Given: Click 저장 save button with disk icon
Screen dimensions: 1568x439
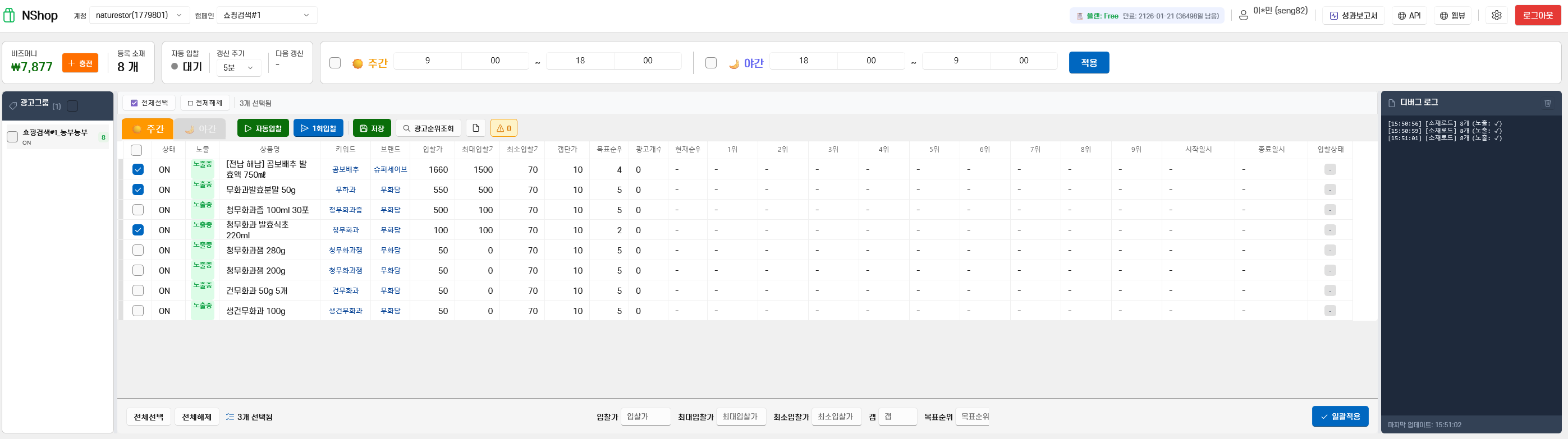Looking at the screenshot, I should [x=372, y=128].
